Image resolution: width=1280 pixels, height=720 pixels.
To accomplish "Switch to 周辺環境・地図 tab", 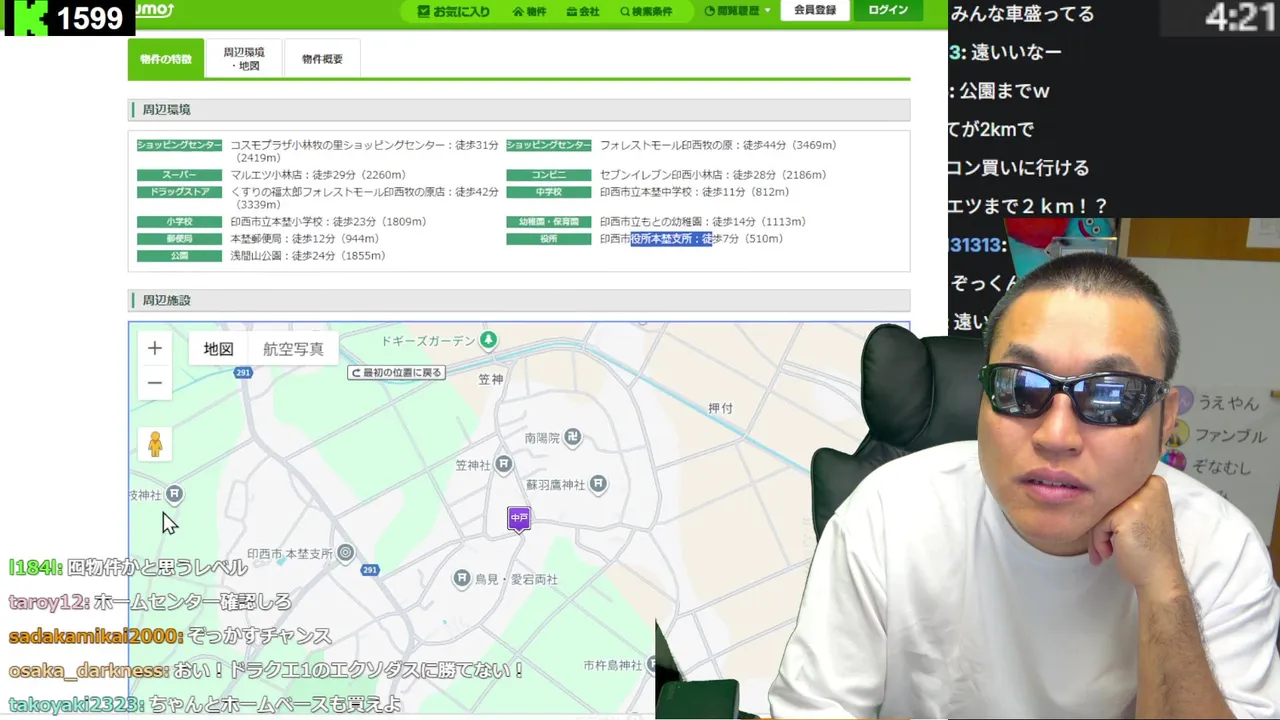I will pos(244,59).
